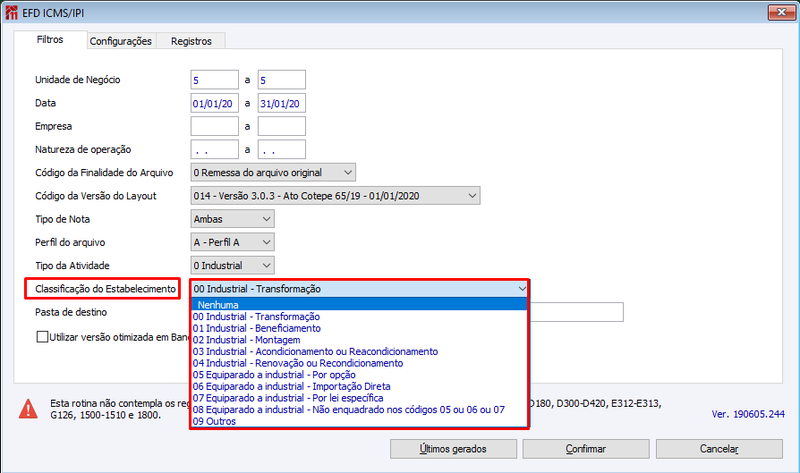Click the red warning triangle icon

pyautogui.click(x=28, y=409)
